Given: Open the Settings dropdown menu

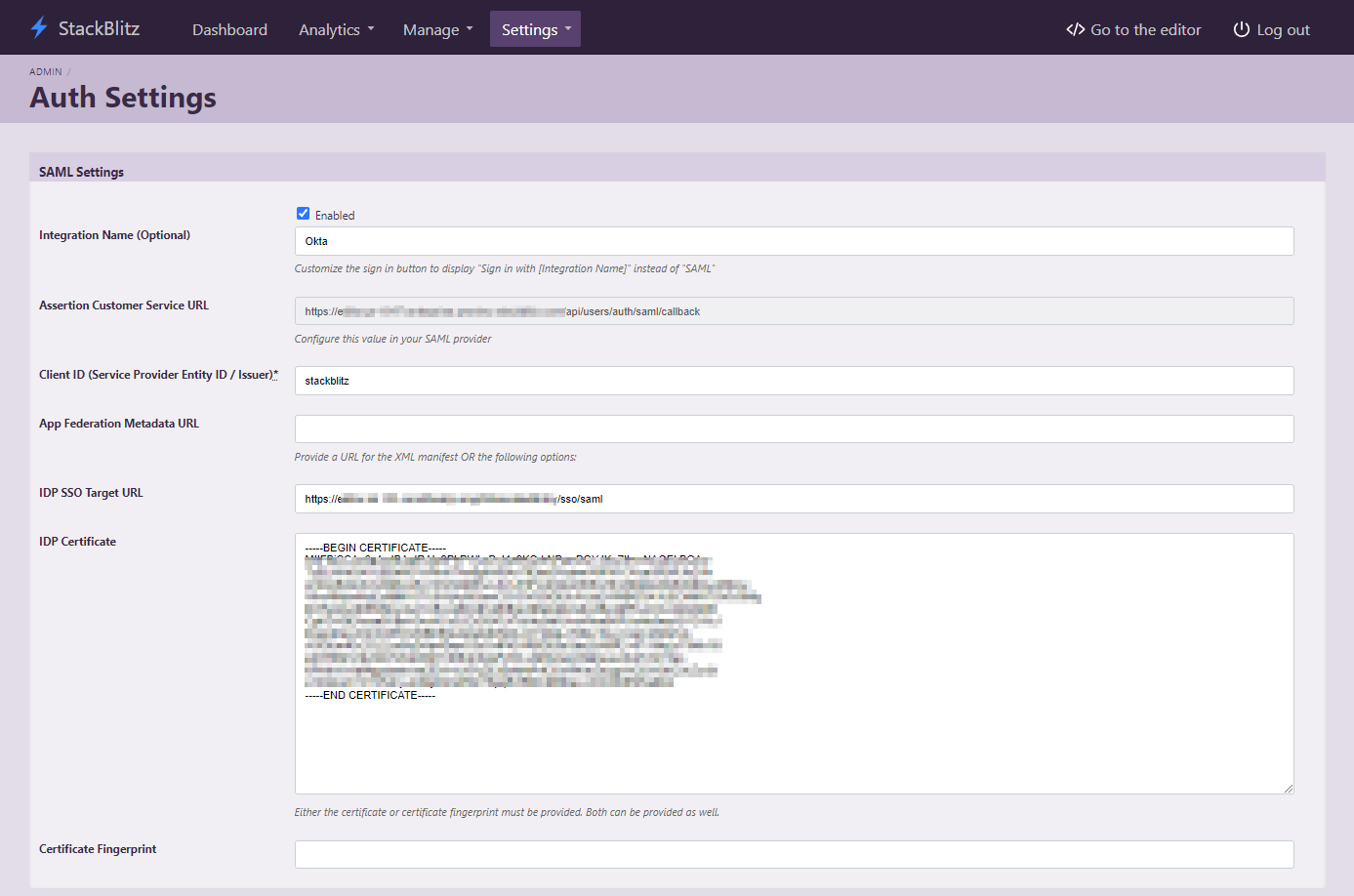Looking at the screenshot, I should 535,29.
